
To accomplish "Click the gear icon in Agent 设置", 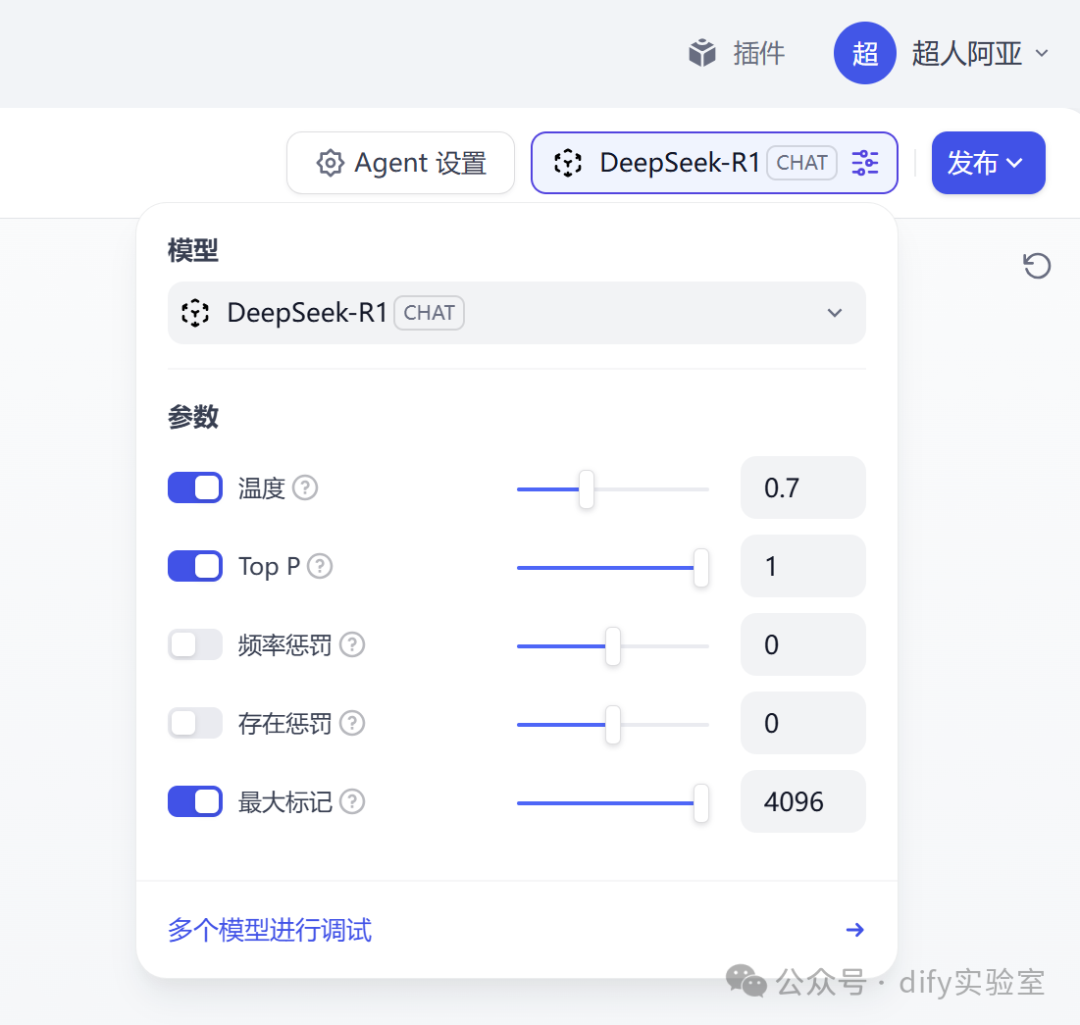I will coord(330,163).
